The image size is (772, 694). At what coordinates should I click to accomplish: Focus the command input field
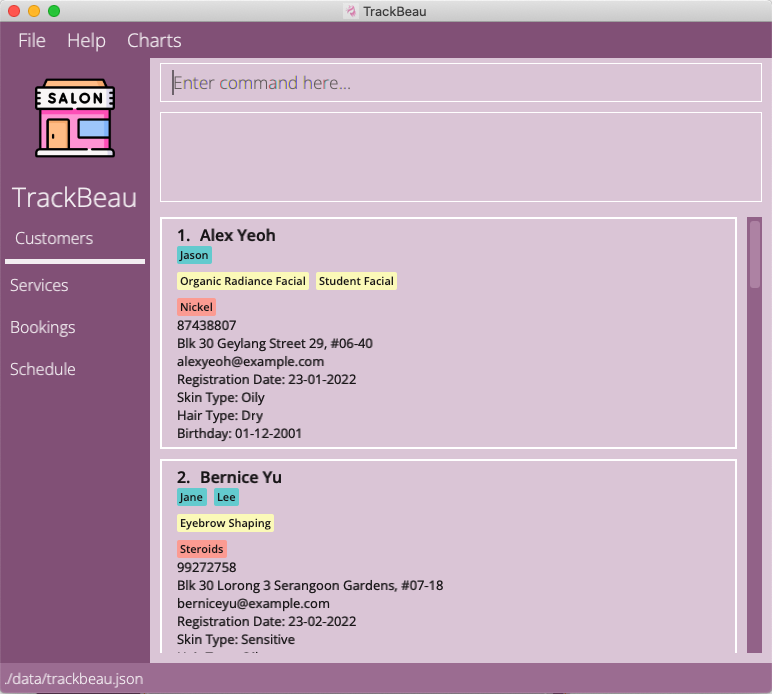click(460, 83)
